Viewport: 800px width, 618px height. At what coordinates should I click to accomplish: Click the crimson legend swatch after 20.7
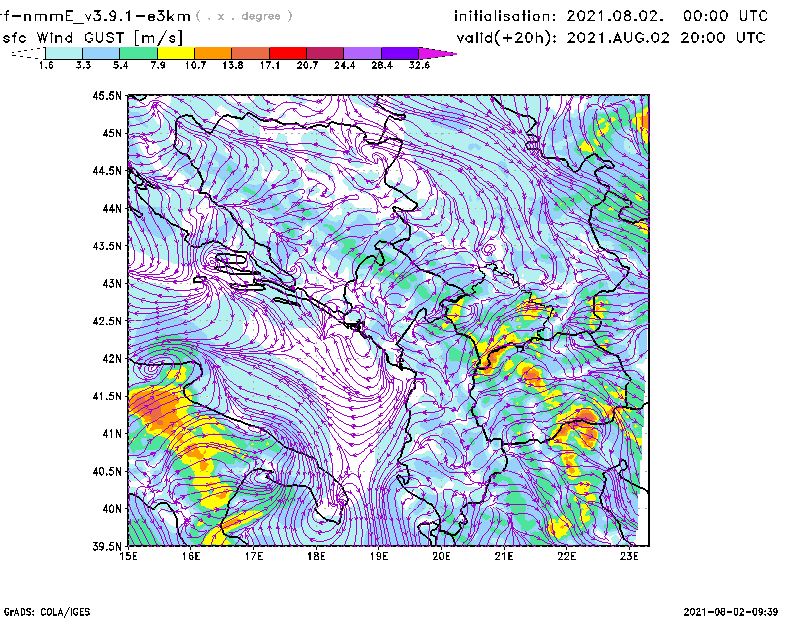pos(326,53)
